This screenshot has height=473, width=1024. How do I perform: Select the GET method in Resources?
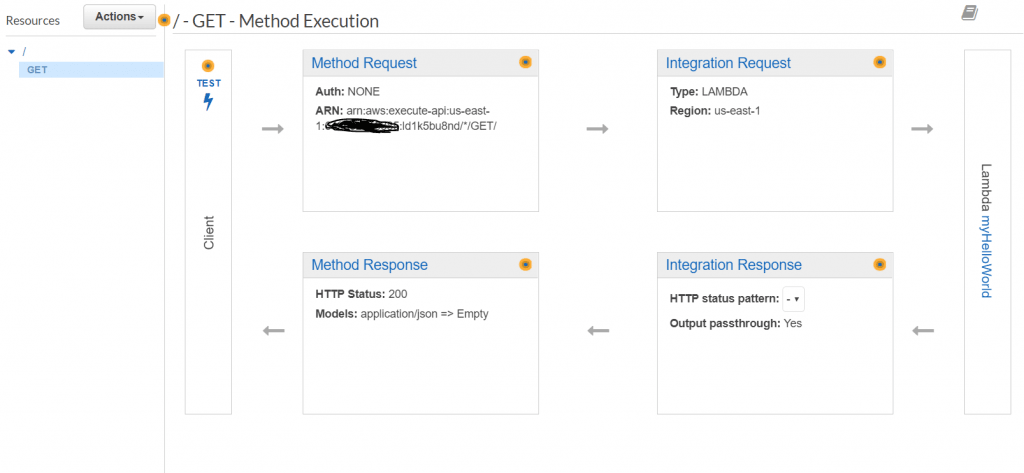(91, 69)
